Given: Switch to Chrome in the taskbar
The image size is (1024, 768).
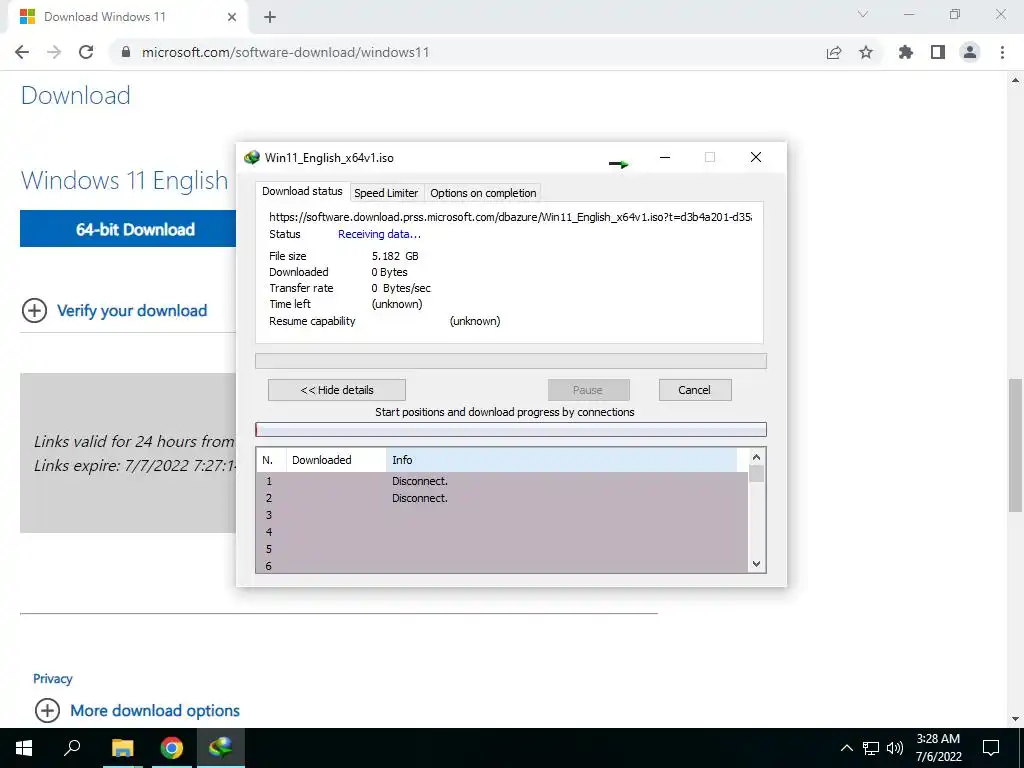Looking at the screenshot, I should point(172,748).
